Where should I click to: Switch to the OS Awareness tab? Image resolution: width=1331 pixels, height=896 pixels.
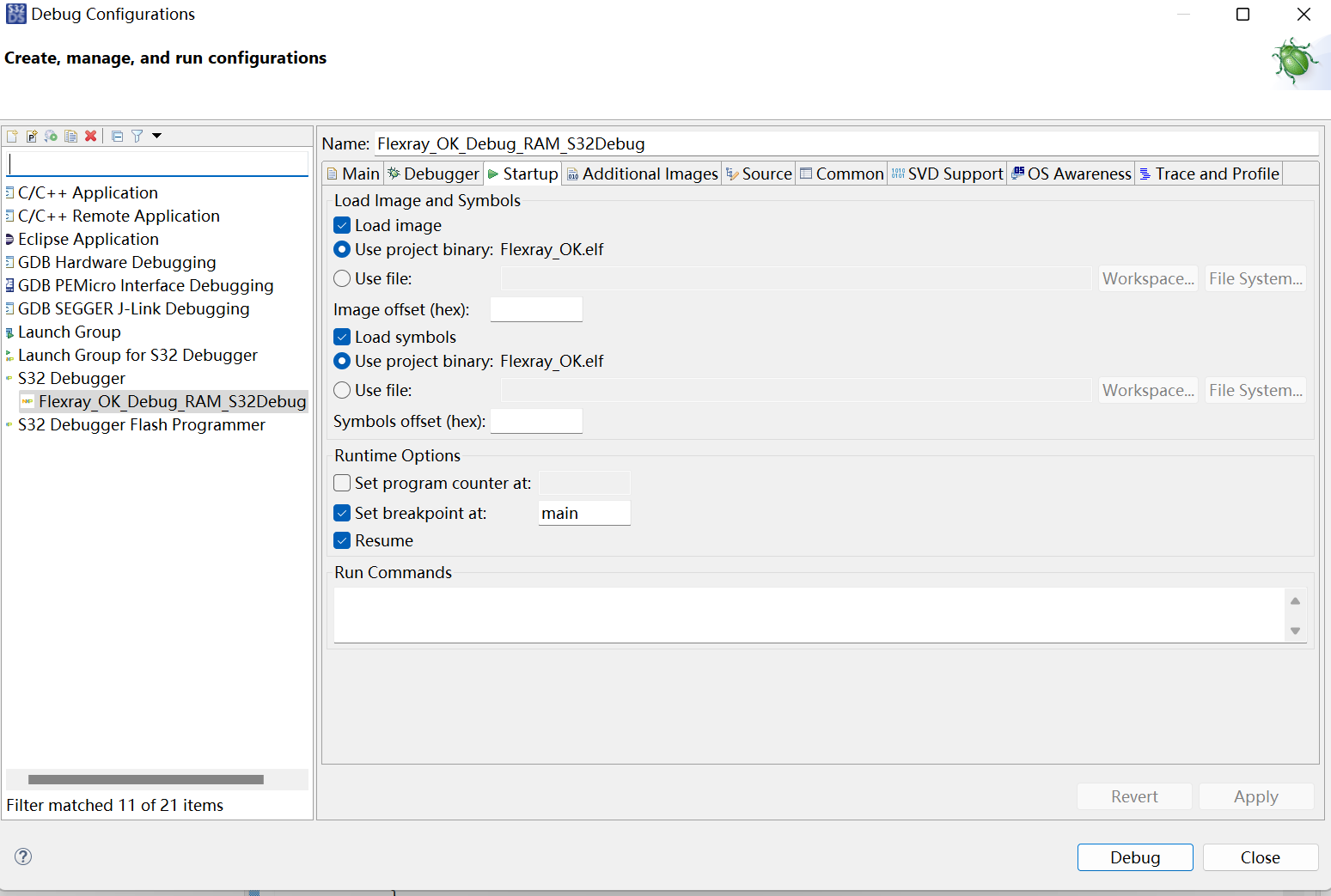click(1072, 174)
